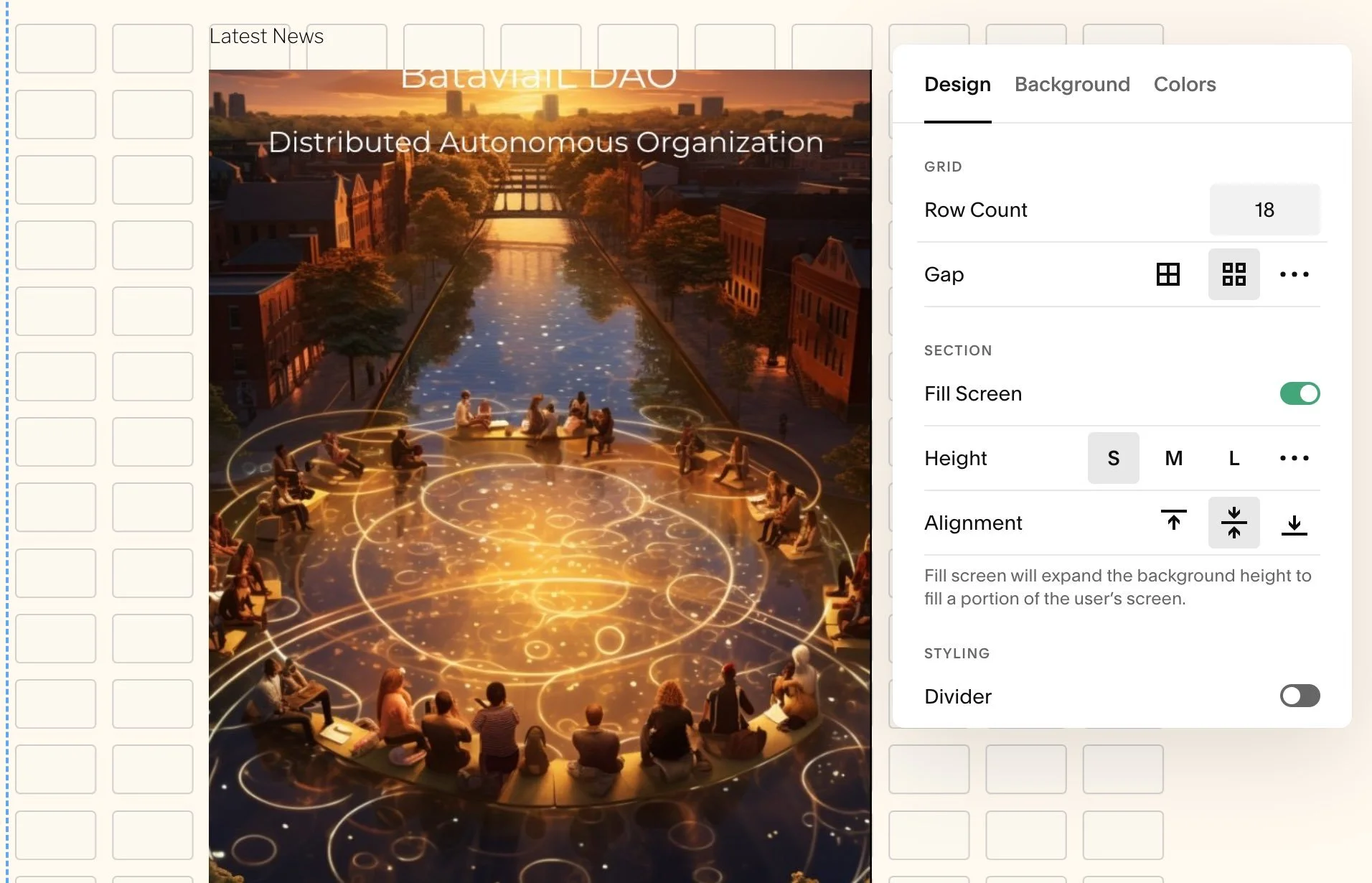The width and height of the screenshot is (1372, 883).
Task: Switch to the Background tab
Action: click(1072, 85)
